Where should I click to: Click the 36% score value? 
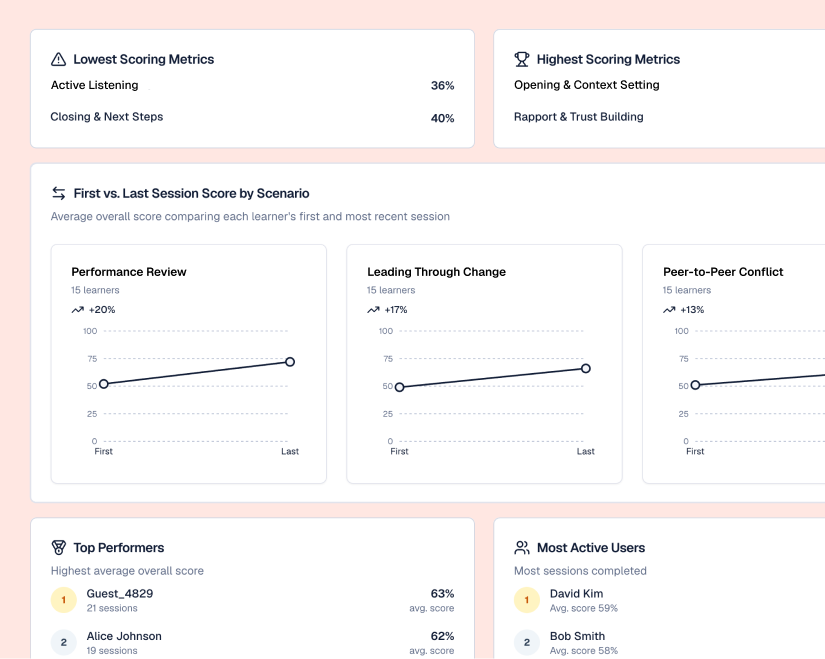click(442, 86)
